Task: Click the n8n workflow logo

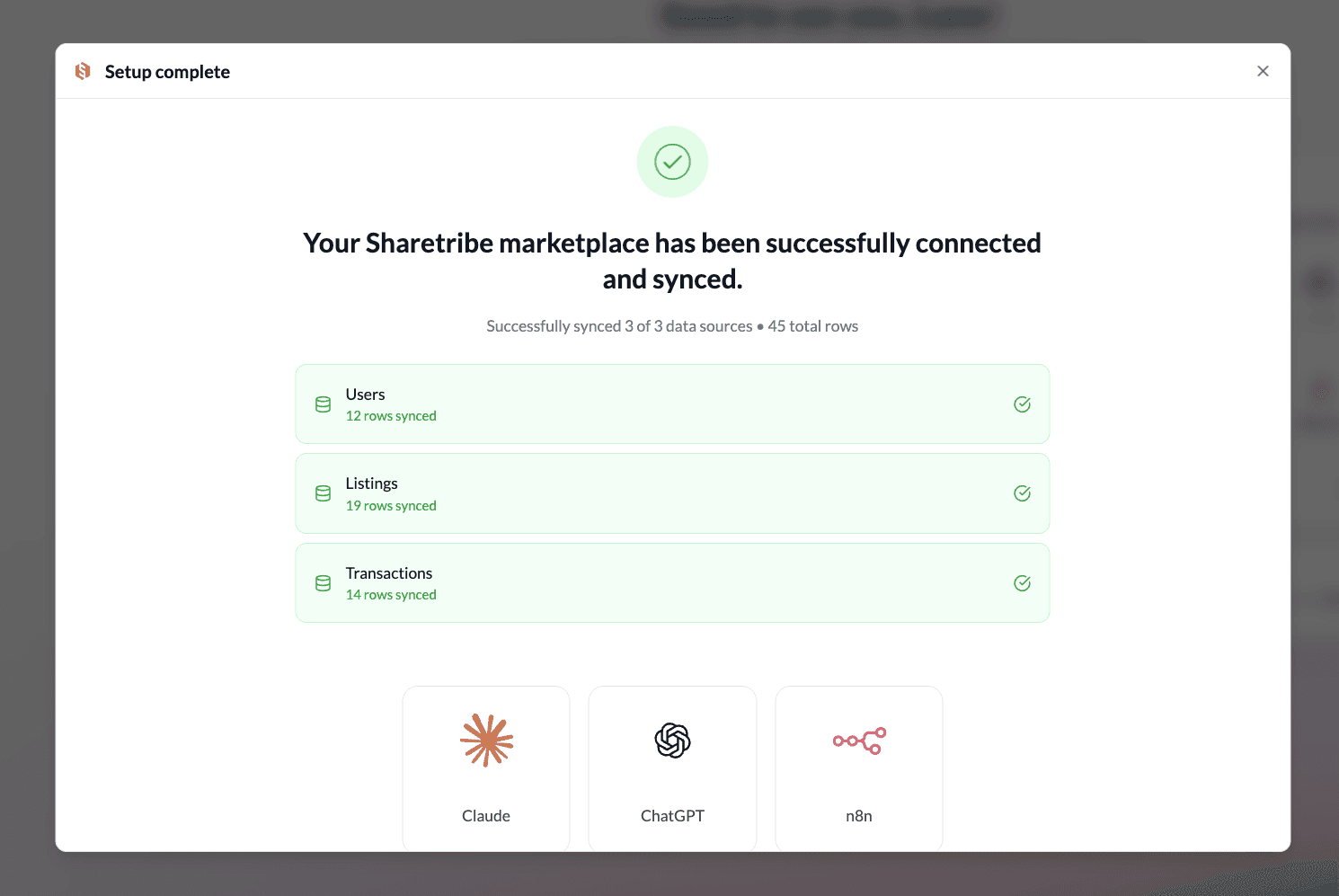Action: pyautogui.click(x=859, y=741)
